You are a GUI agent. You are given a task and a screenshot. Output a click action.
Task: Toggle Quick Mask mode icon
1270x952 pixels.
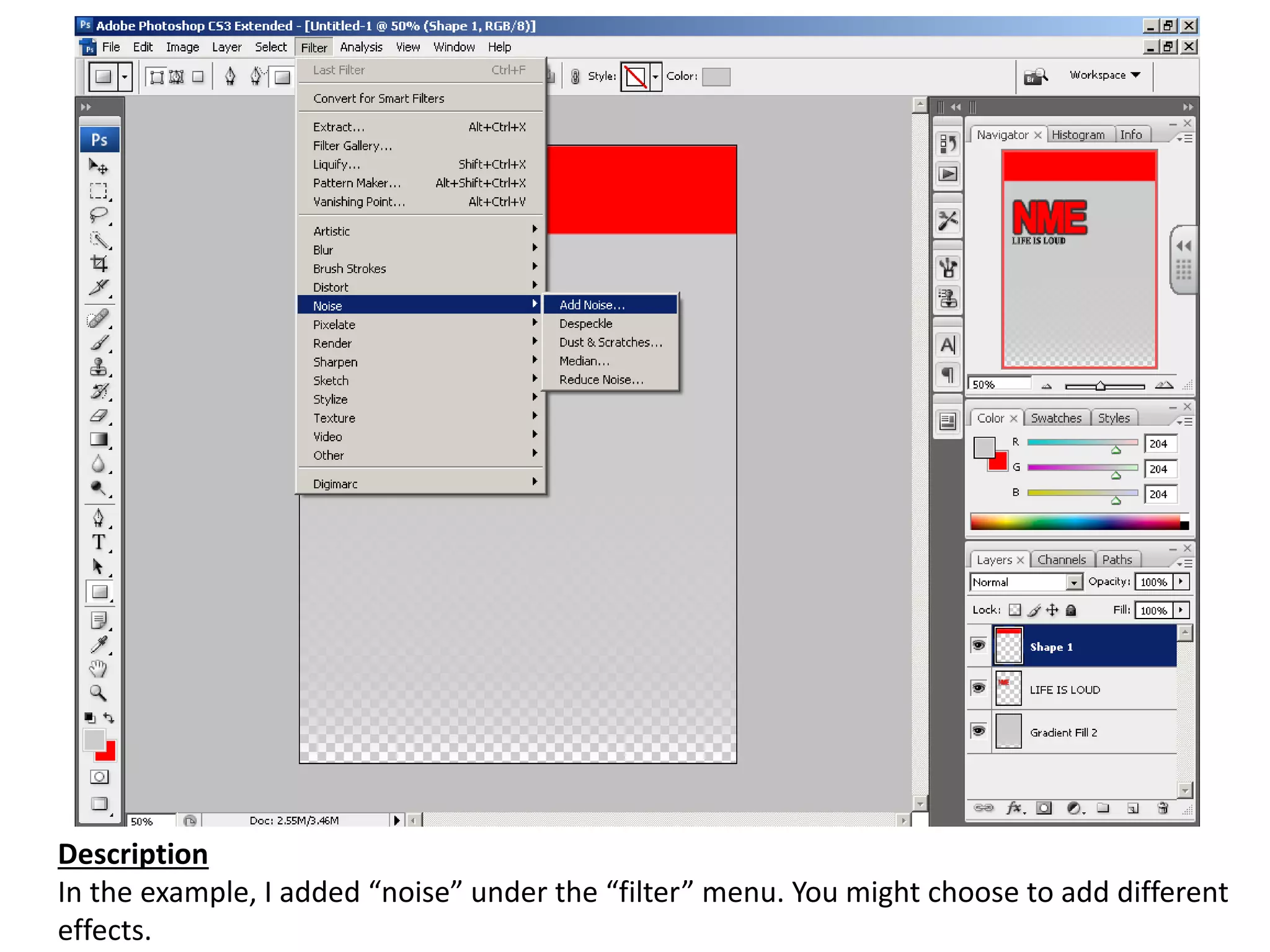(x=99, y=777)
